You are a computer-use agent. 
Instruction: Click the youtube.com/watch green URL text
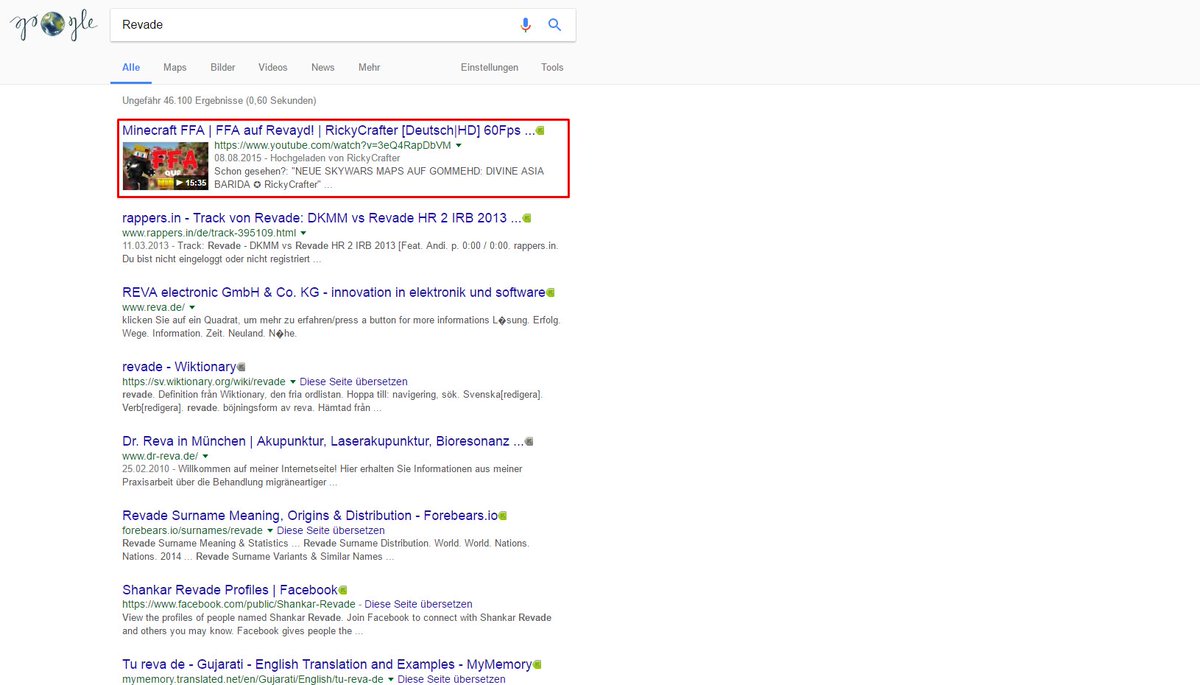click(332, 146)
